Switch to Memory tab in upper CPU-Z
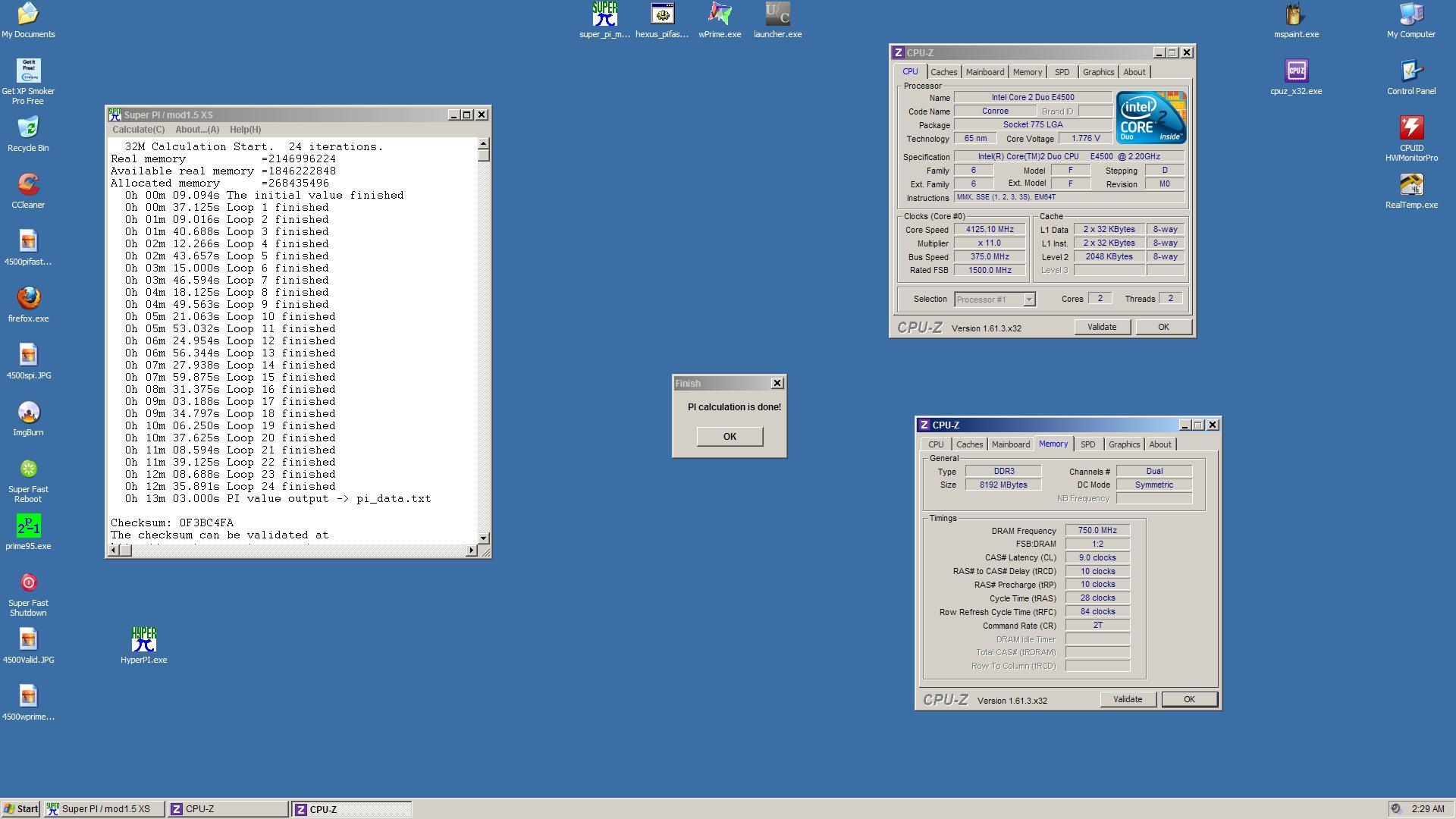The height and width of the screenshot is (819, 1456). 1027,72
